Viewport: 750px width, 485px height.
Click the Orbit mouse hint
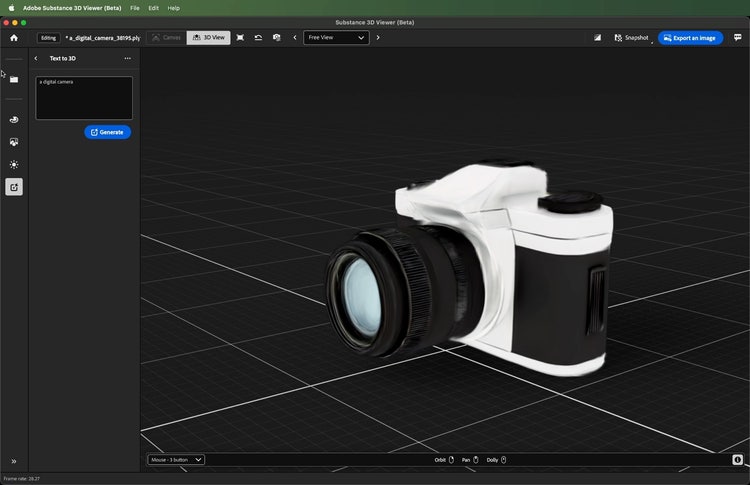click(444, 460)
